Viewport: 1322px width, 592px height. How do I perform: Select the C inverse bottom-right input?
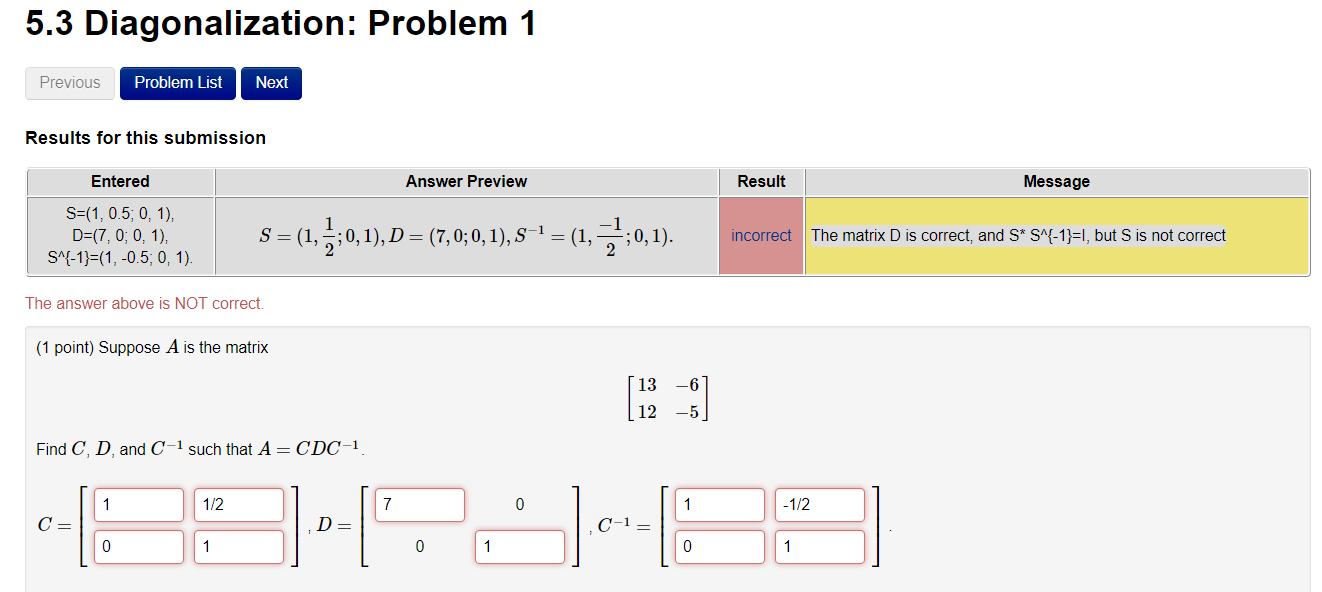point(820,547)
